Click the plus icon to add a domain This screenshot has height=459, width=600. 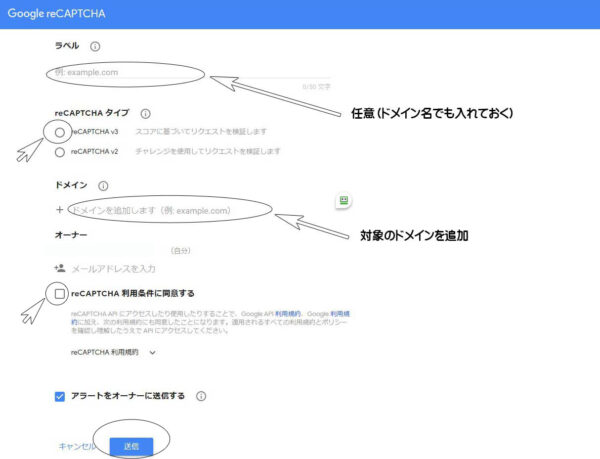click(x=59, y=210)
